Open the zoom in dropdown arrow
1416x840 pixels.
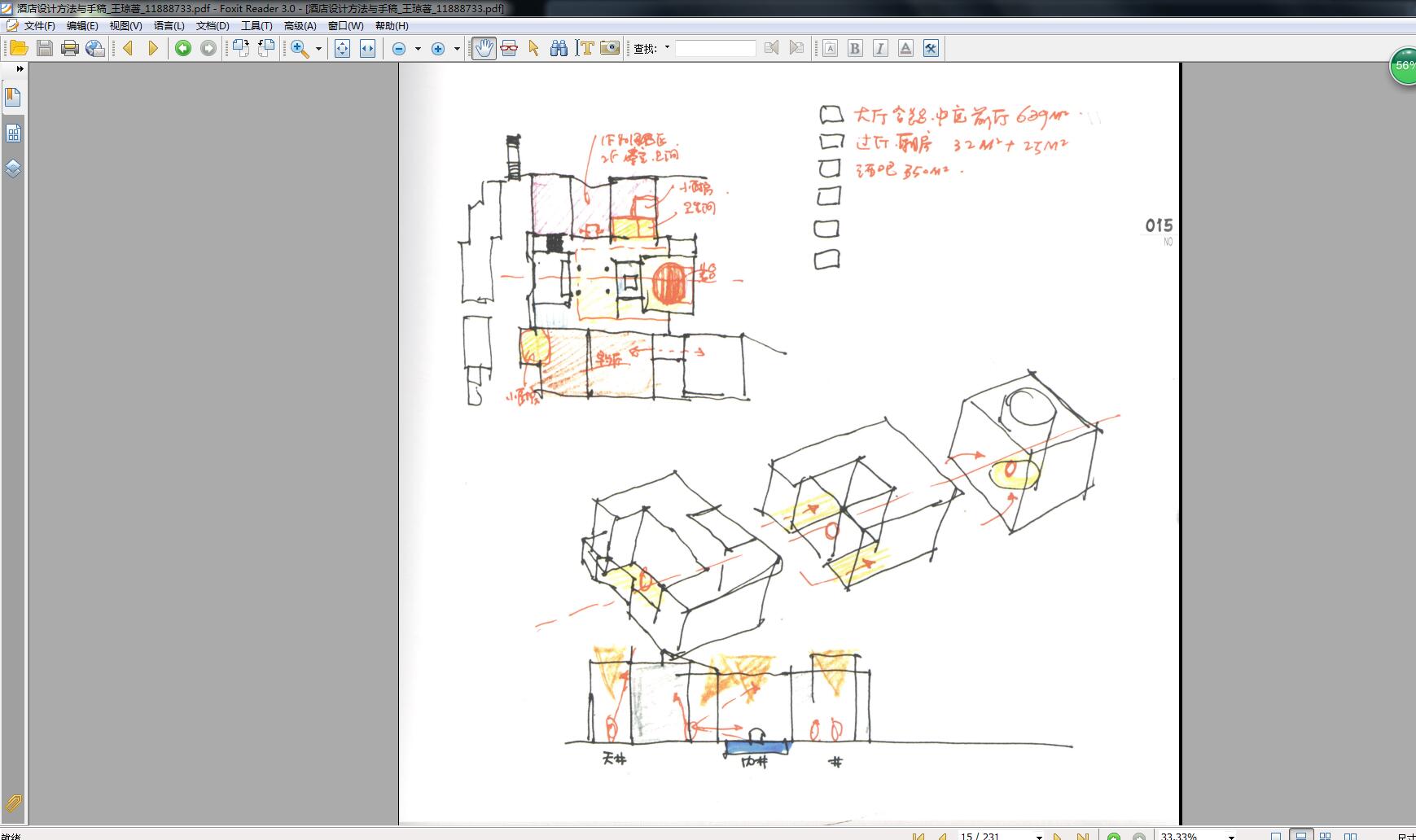coord(457,49)
